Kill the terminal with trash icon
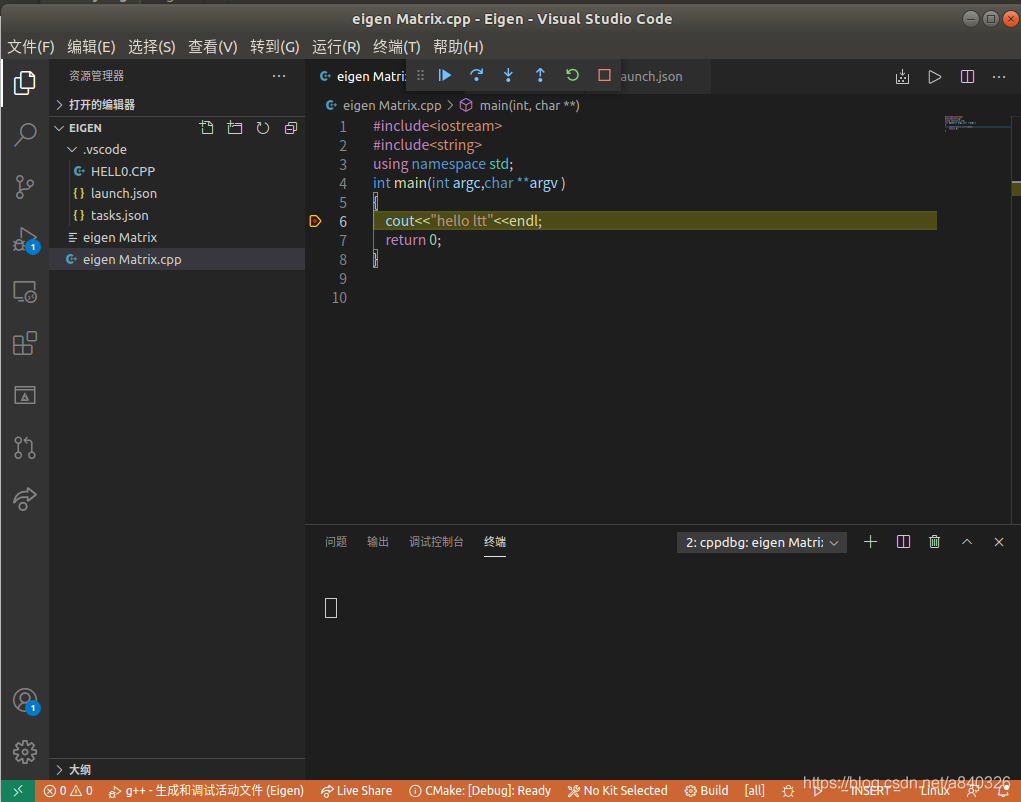1021x802 pixels. tap(934, 542)
